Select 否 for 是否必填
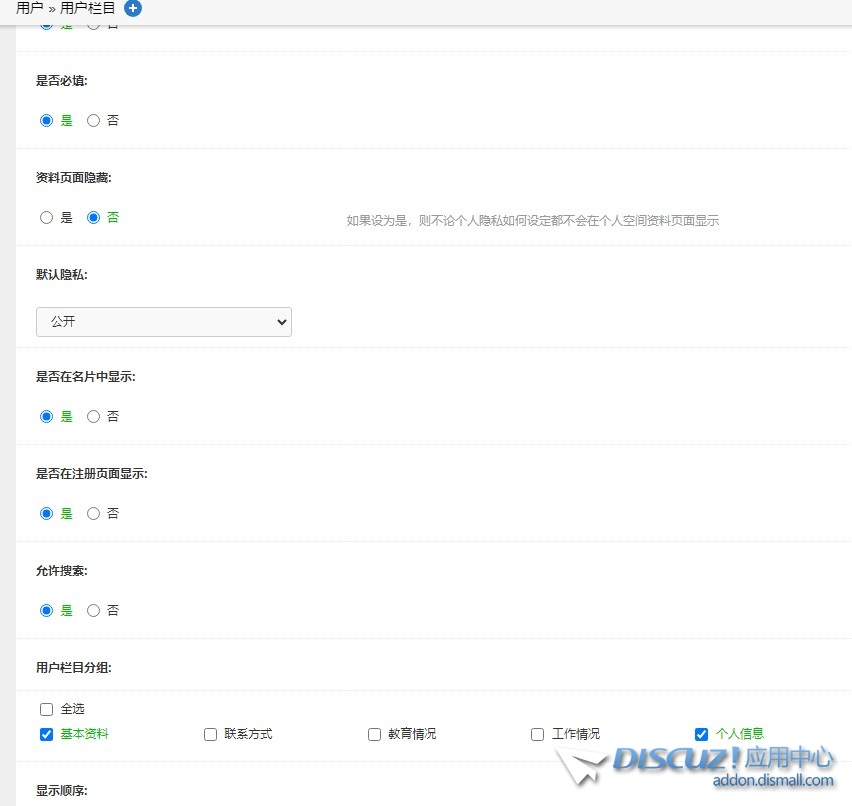852x806 pixels. tap(92, 120)
